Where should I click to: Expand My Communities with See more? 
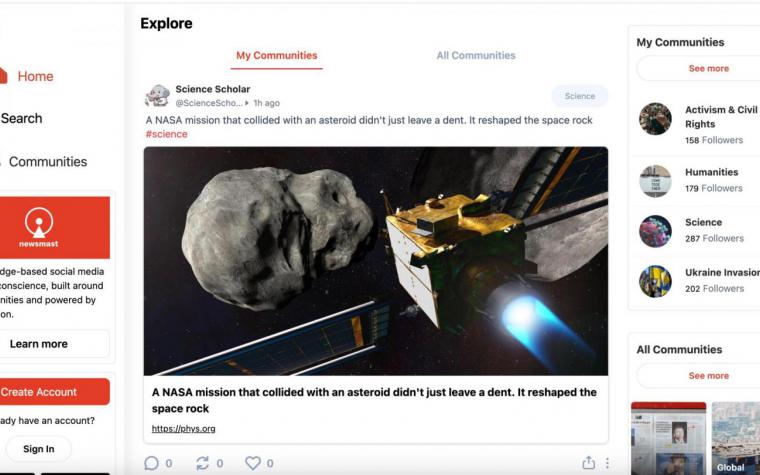[708, 68]
